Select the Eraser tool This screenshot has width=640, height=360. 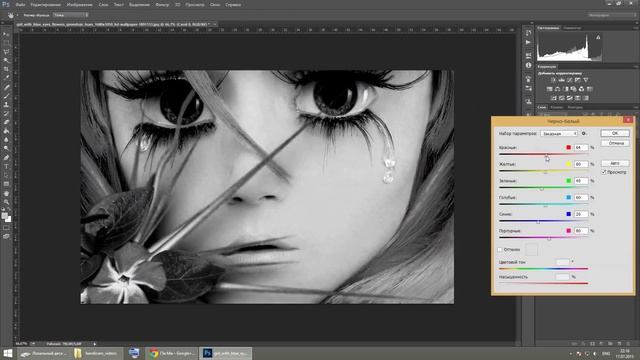[x=6, y=122]
